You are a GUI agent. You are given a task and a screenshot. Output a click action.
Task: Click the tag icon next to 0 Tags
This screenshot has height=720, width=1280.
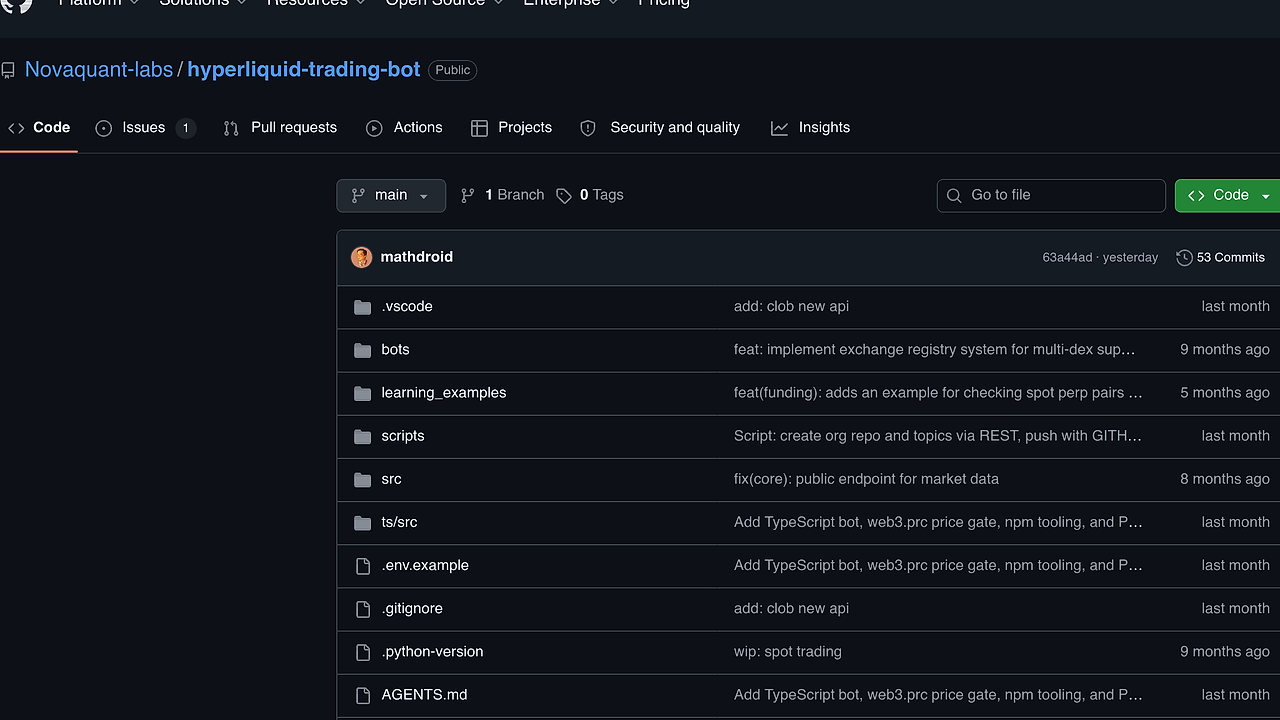point(564,195)
